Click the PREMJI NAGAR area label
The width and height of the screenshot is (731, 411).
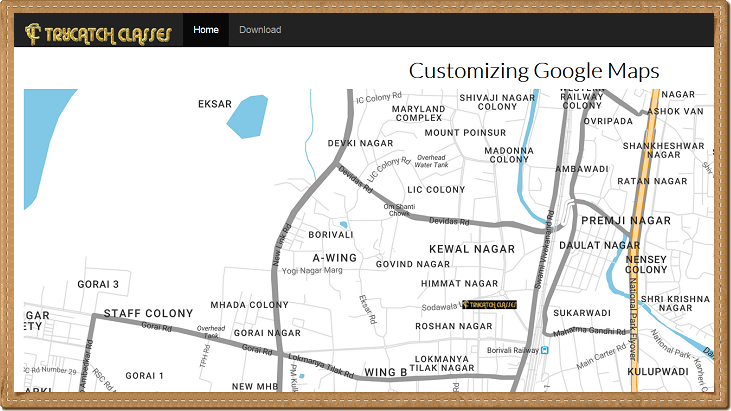tap(625, 219)
